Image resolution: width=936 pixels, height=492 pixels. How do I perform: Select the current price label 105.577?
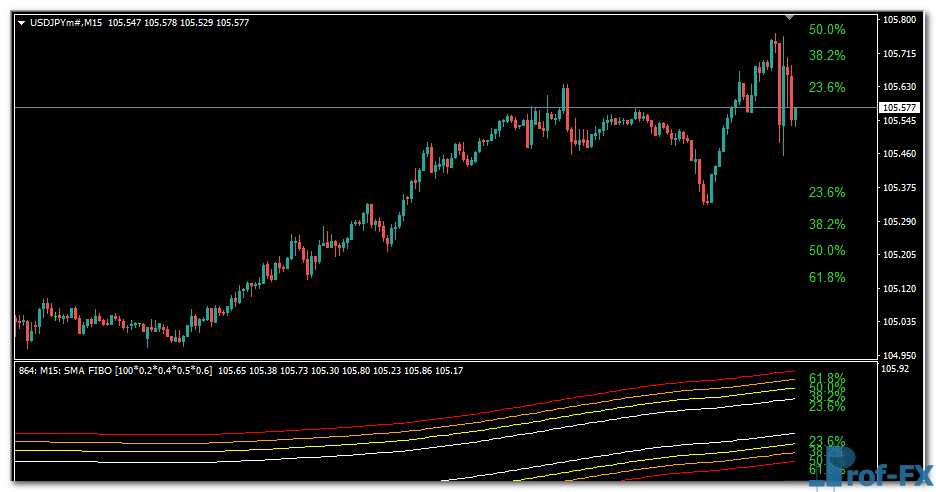[x=897, y=108]
